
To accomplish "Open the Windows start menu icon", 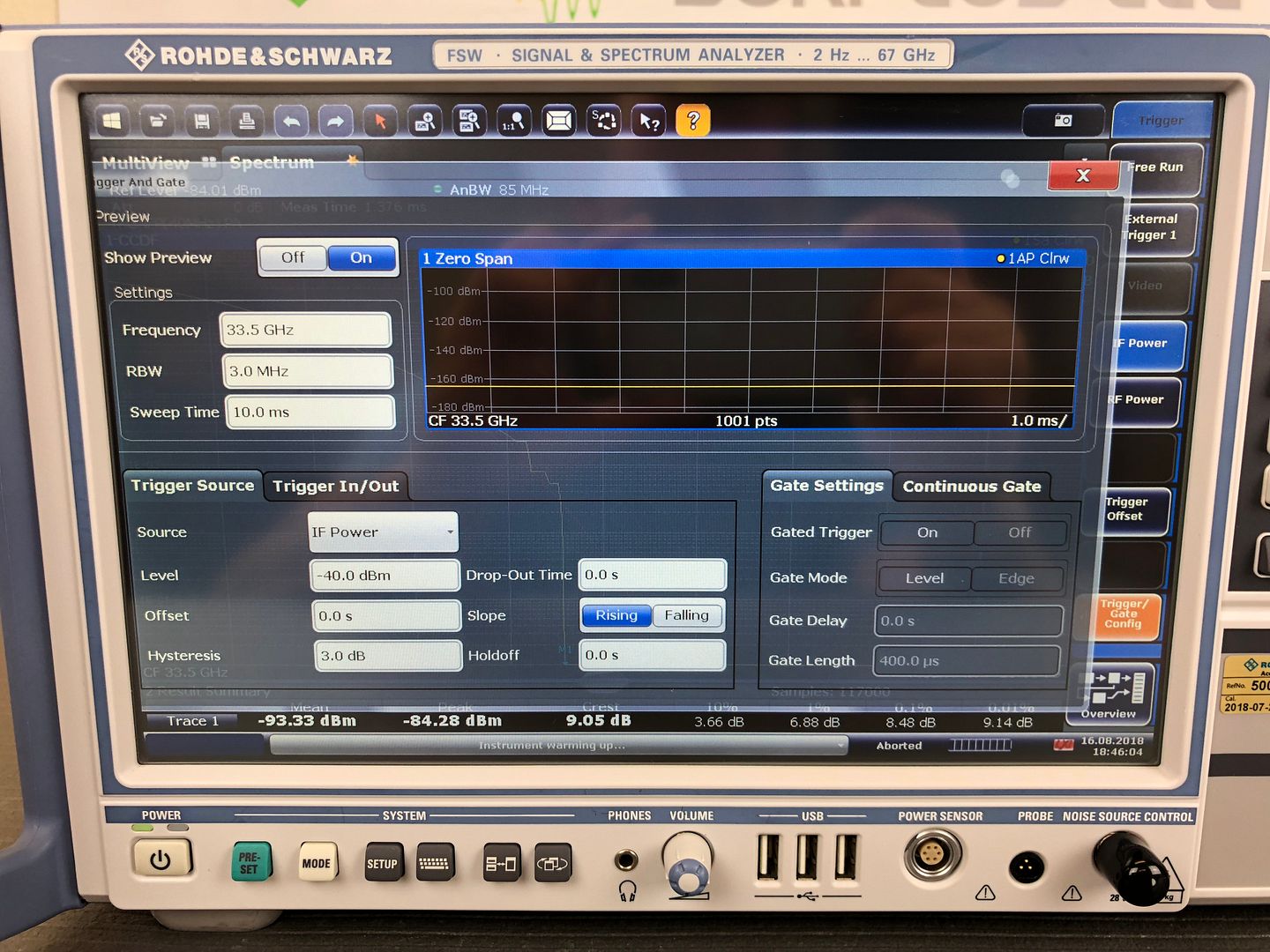I will 112,121.
